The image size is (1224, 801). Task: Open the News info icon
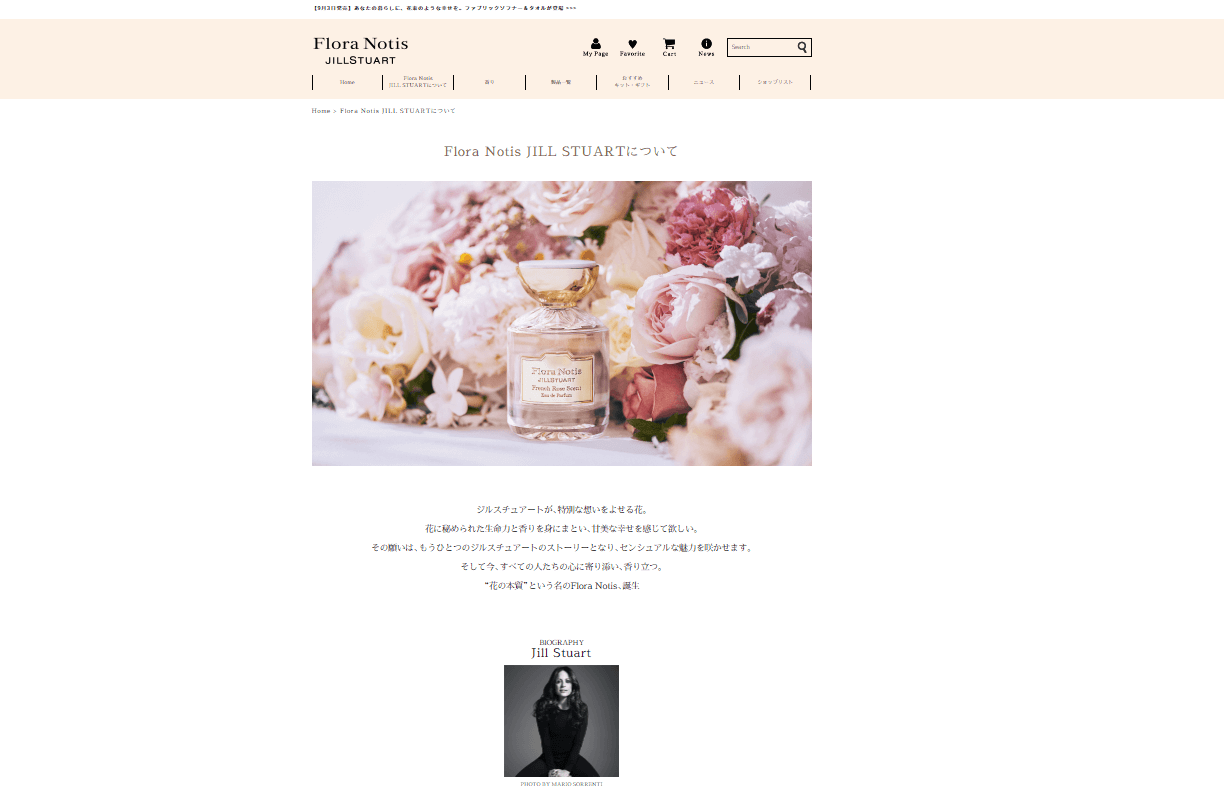coord(706,47)
